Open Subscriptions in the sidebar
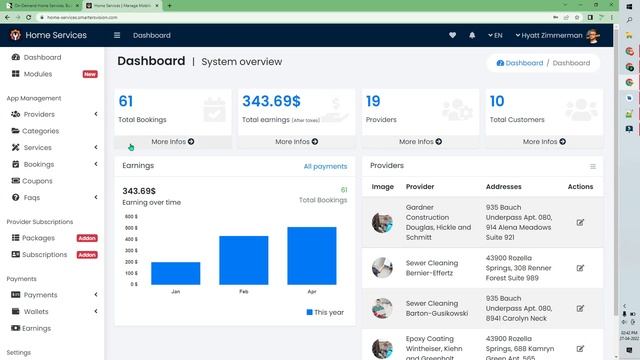This screenshot has height=360, width=640. point(44,255)
